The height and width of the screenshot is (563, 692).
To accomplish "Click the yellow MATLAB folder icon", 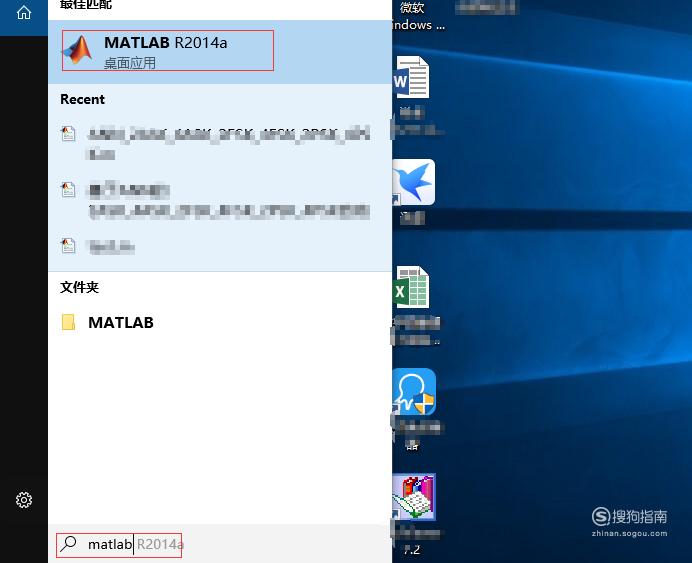I will [x=68, y=322].
